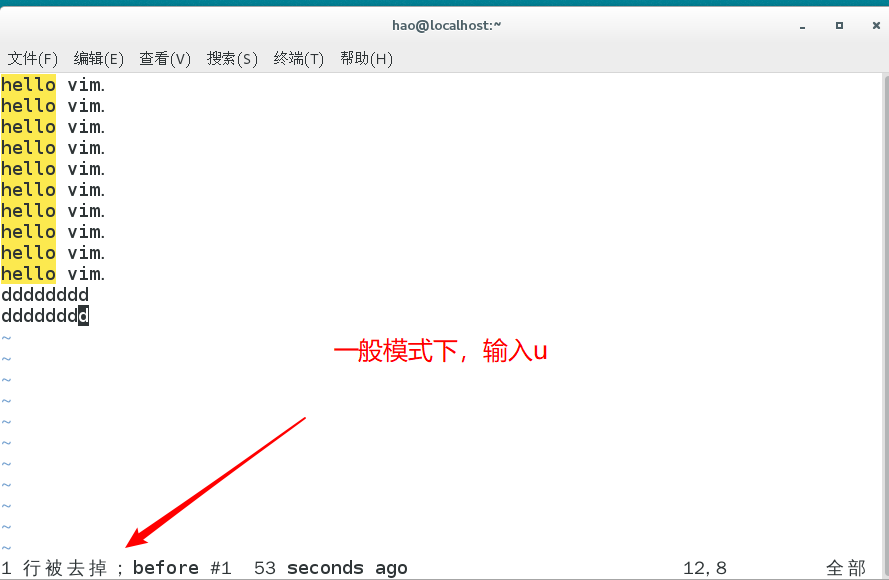Open the 查看(V) menu
889x580 pixels.
165,58
